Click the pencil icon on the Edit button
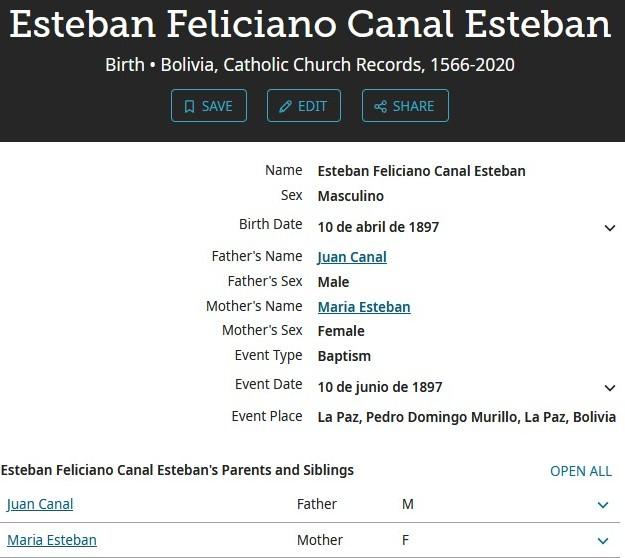 tap(285, 106)
